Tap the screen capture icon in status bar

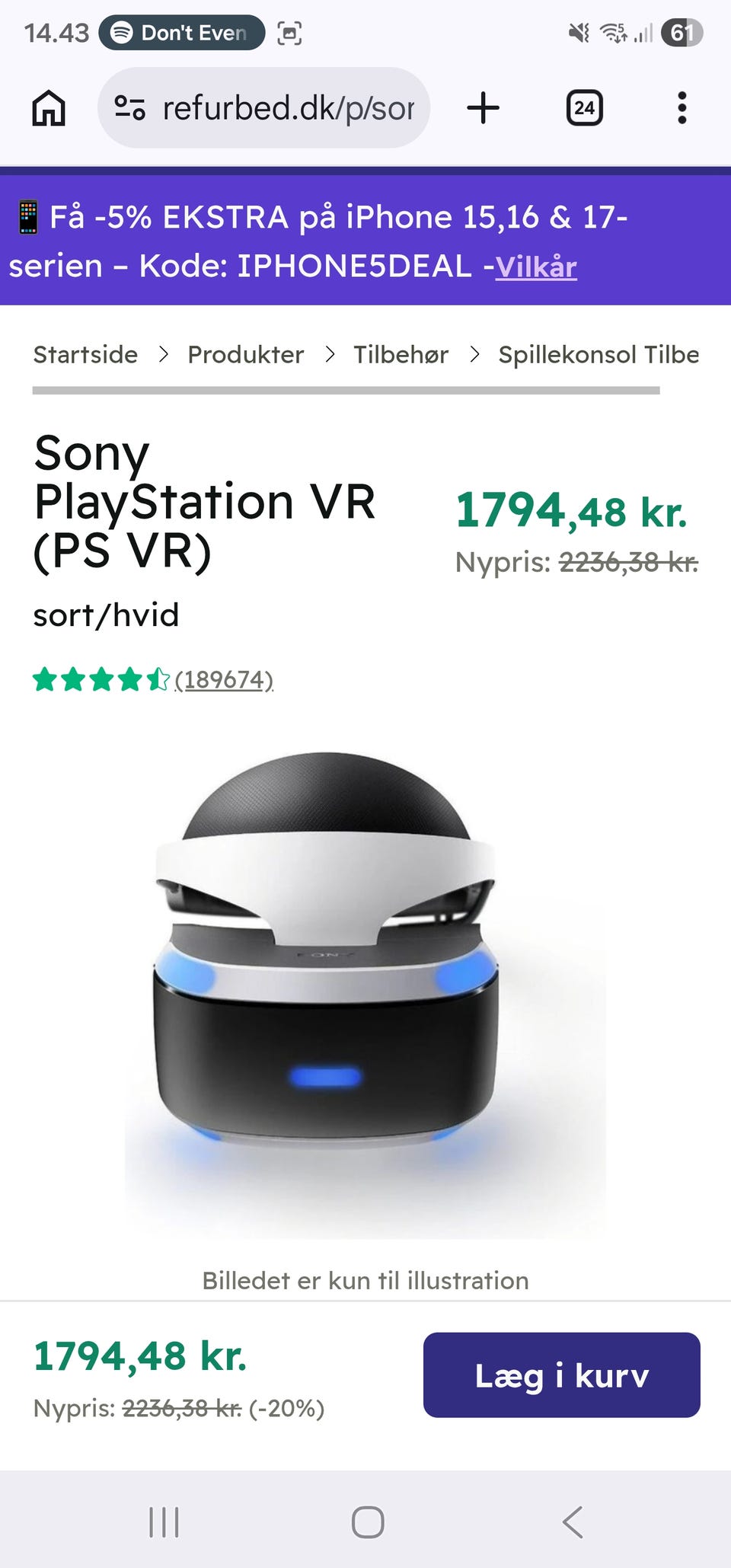pos(289,33)
